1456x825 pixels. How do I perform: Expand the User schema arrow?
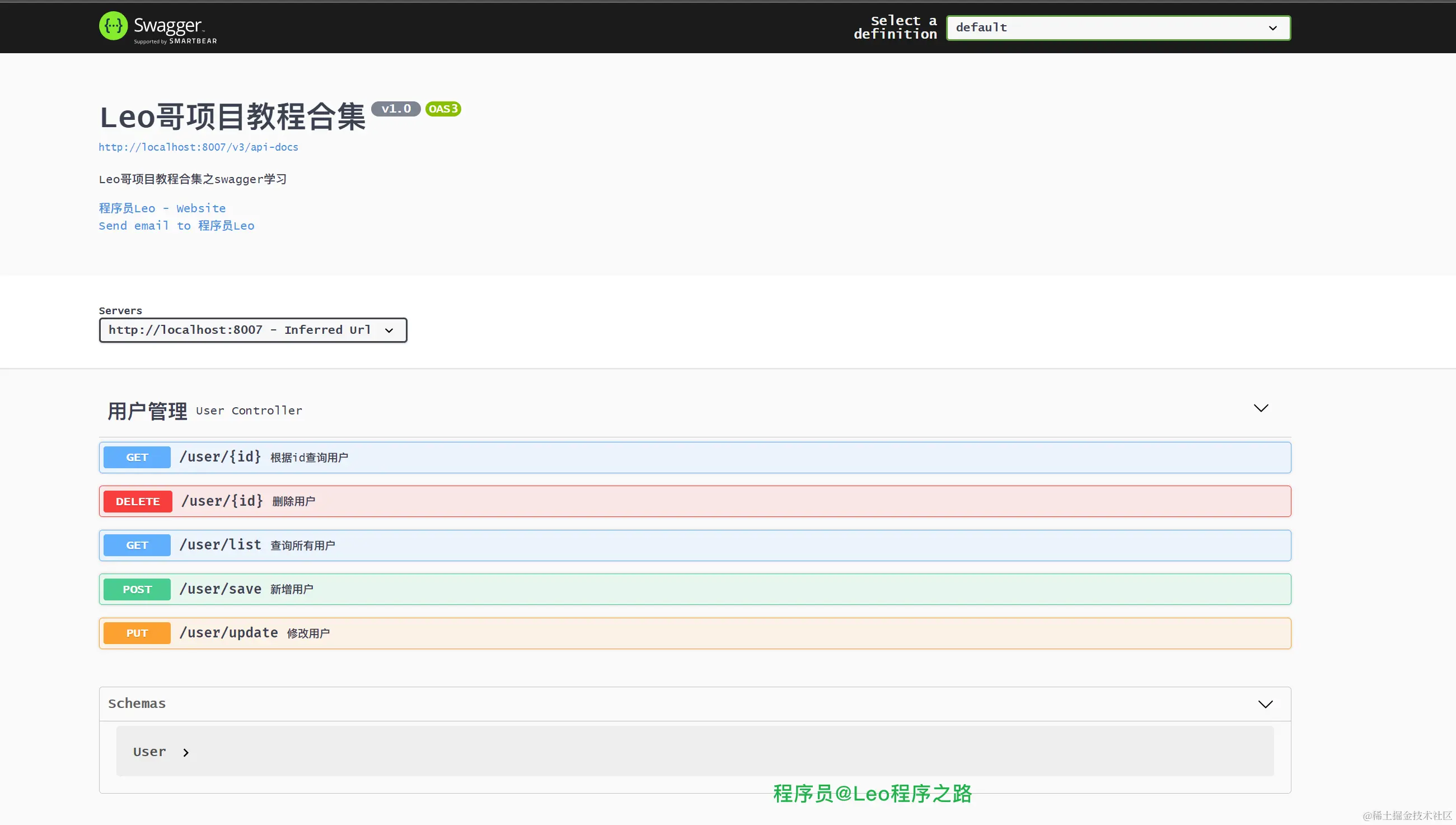(186, 753)
